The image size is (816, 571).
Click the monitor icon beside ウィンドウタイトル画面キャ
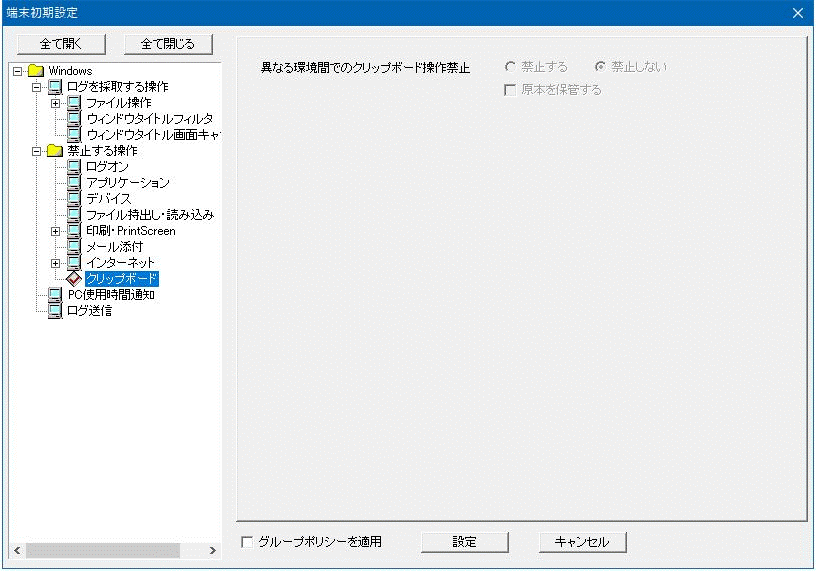(x=74, y=135)
